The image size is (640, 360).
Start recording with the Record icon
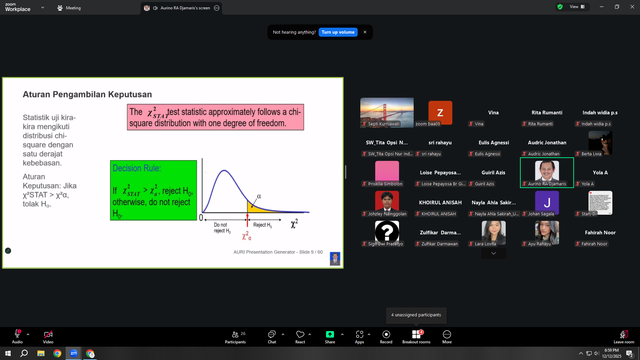386,334
